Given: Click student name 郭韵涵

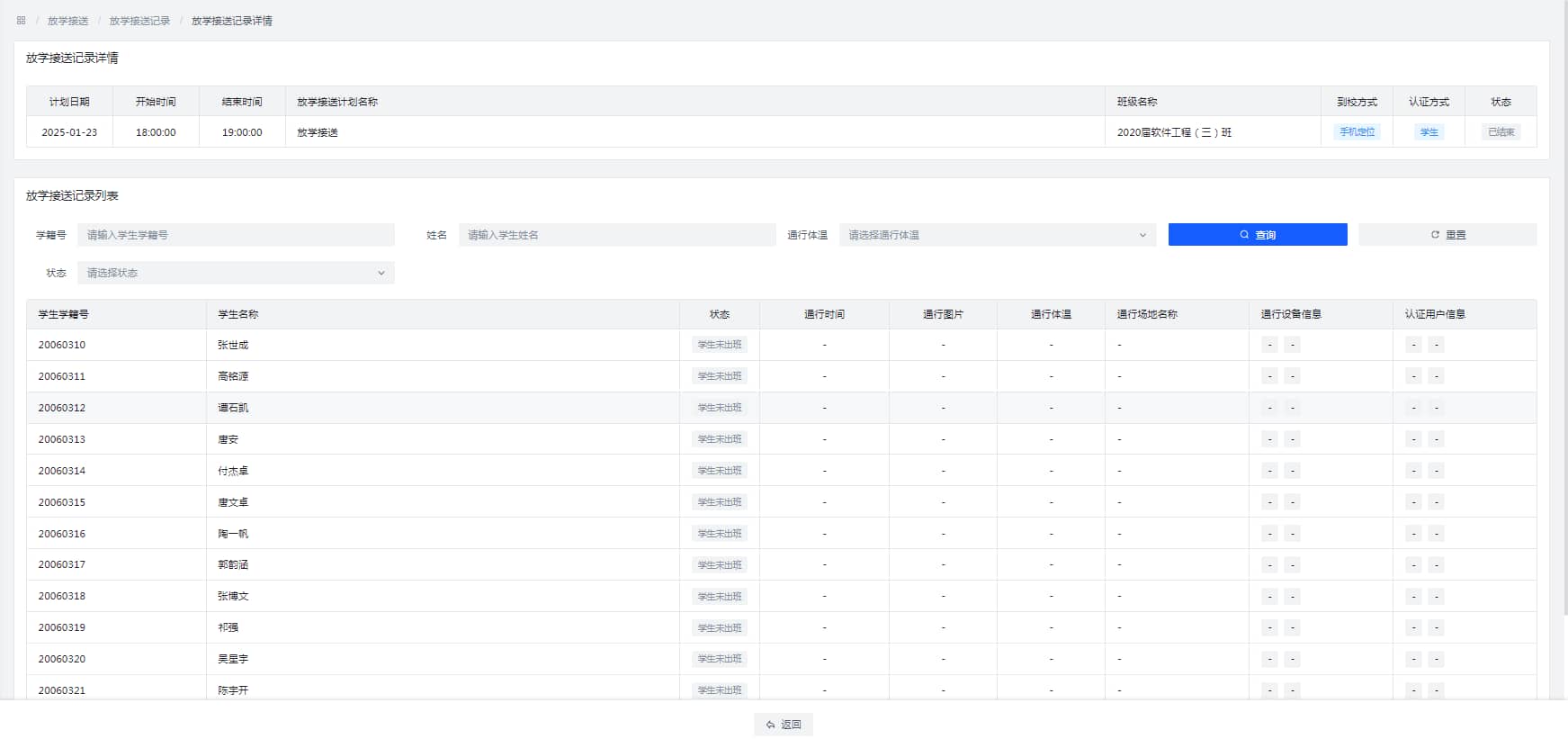Looking at the screenshot, I should (x=233, y=564).
